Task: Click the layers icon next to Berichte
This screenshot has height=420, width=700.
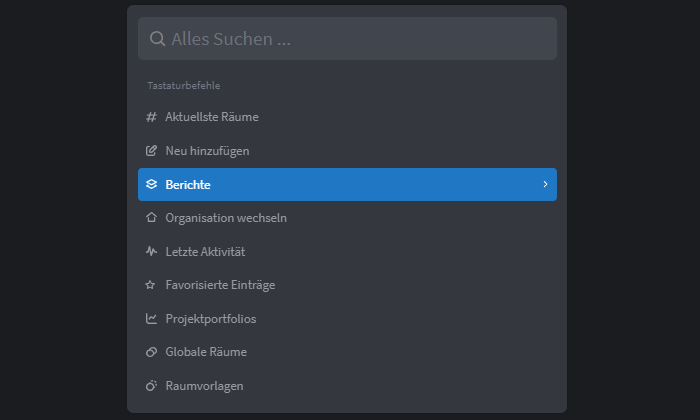Action: [151, 184]
